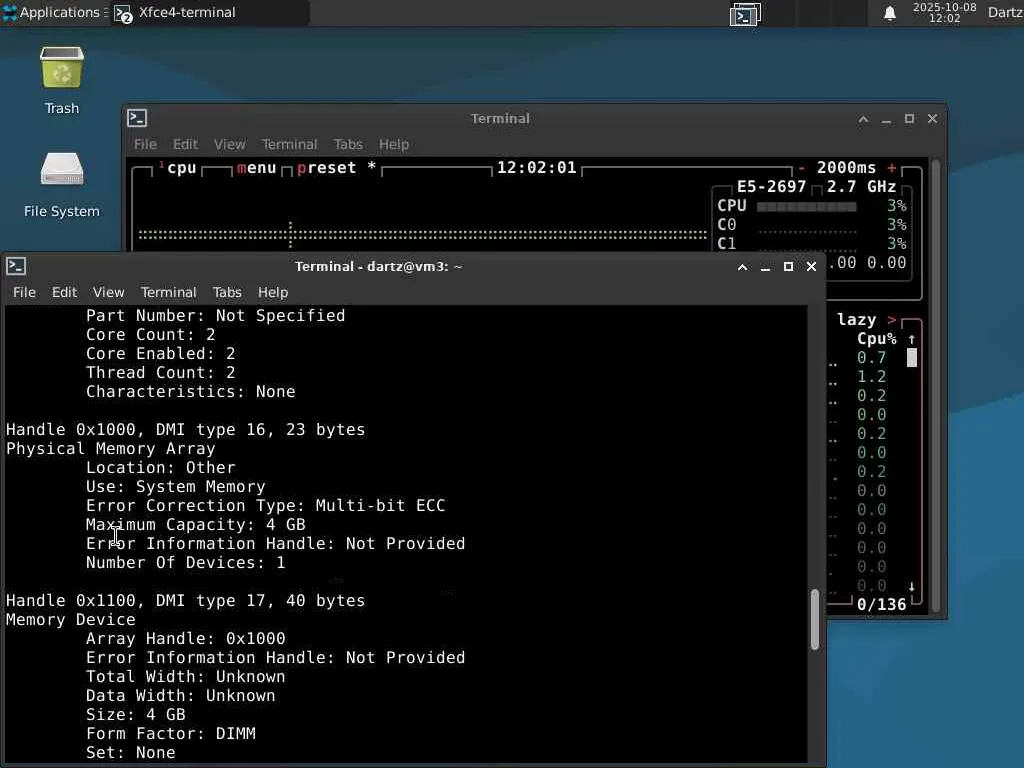Click the Dartz user label in panel
Image resolution: width=1024 pixels, height=768 pixels.
(x=1005, y=12)
